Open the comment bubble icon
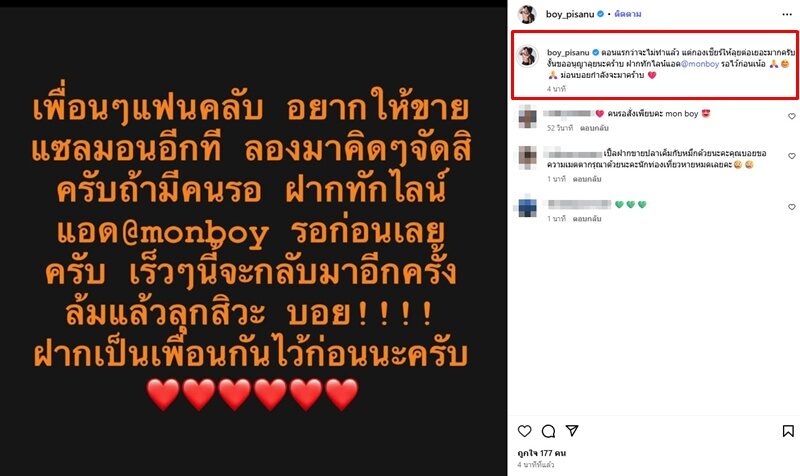 pos(548,431)
